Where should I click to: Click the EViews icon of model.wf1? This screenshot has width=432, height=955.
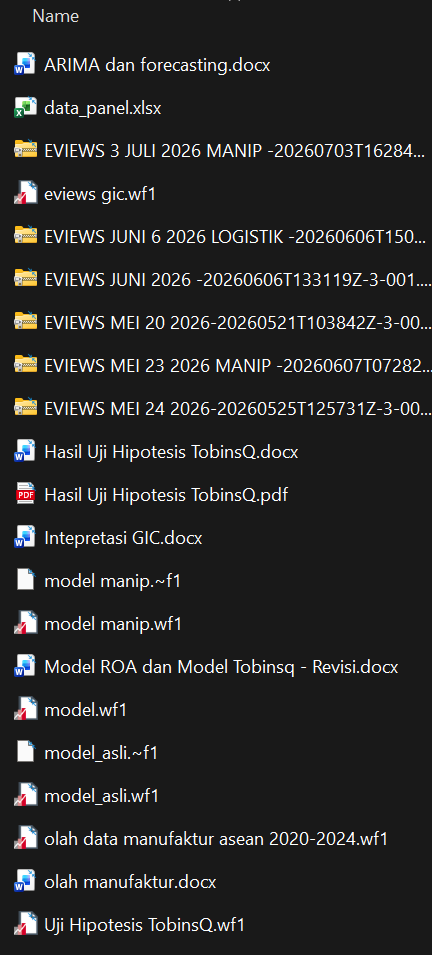click(25, 710)
